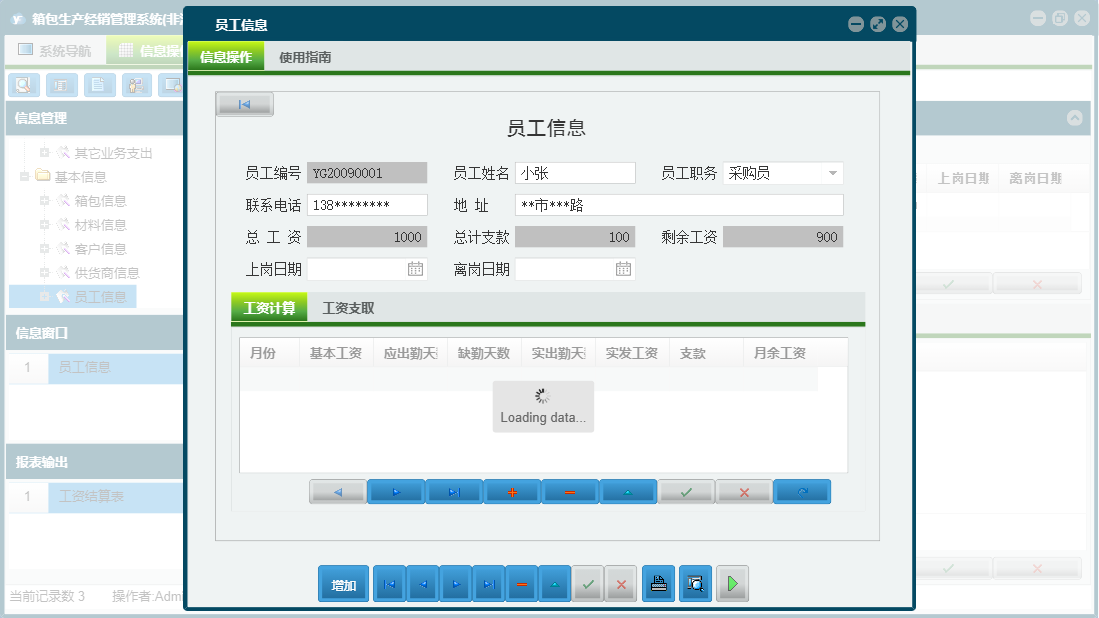Cancel grid changes with the red X icon
This screenshot has width=1099, height=618.
(743, 491)
